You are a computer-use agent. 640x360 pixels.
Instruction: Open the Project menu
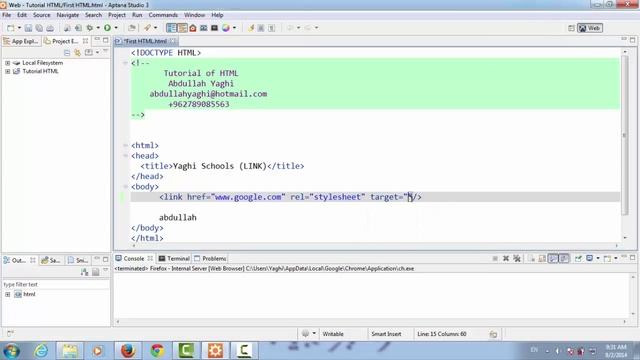[x=117, y=15]
